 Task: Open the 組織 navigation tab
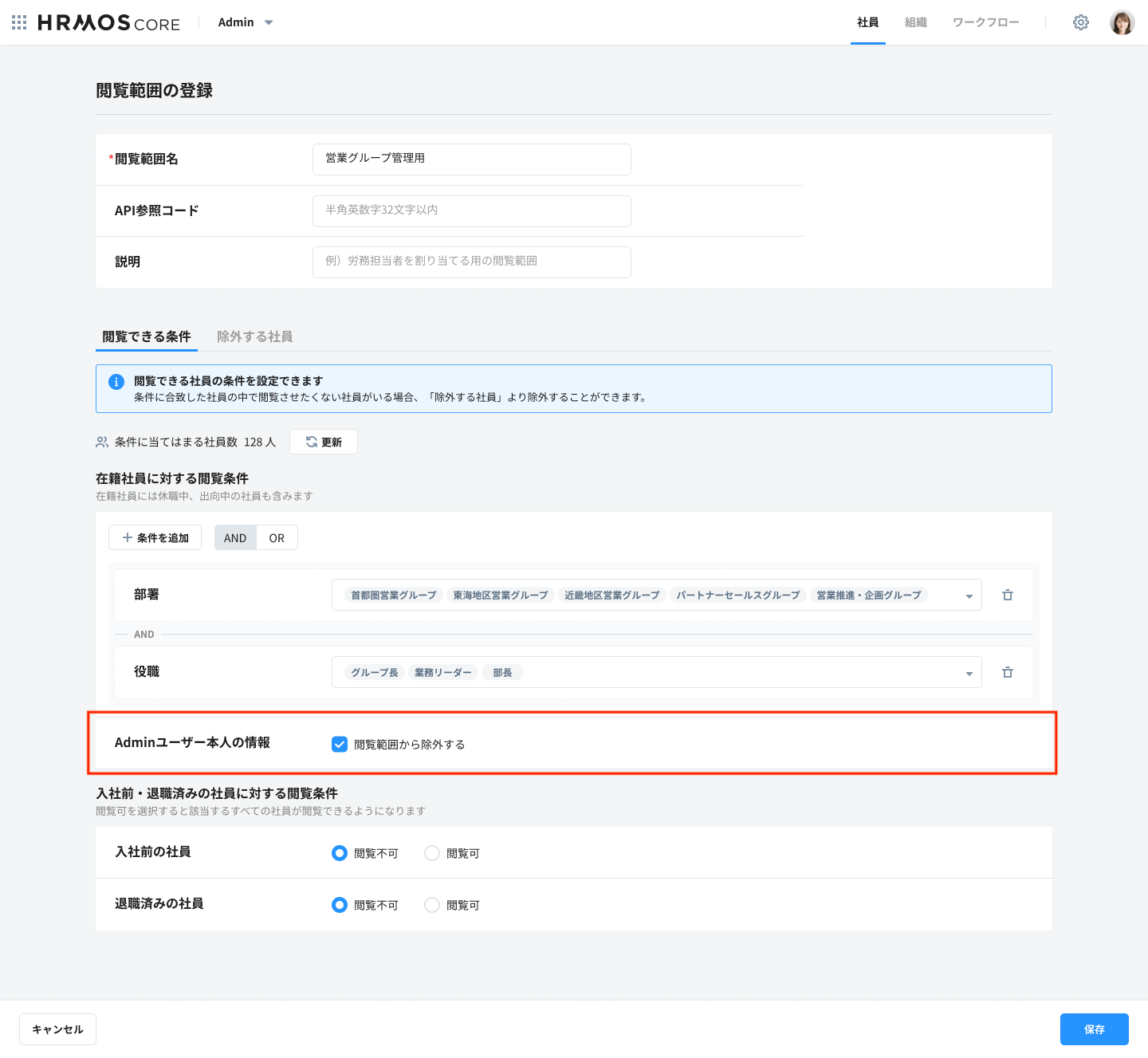click(915, 22)
